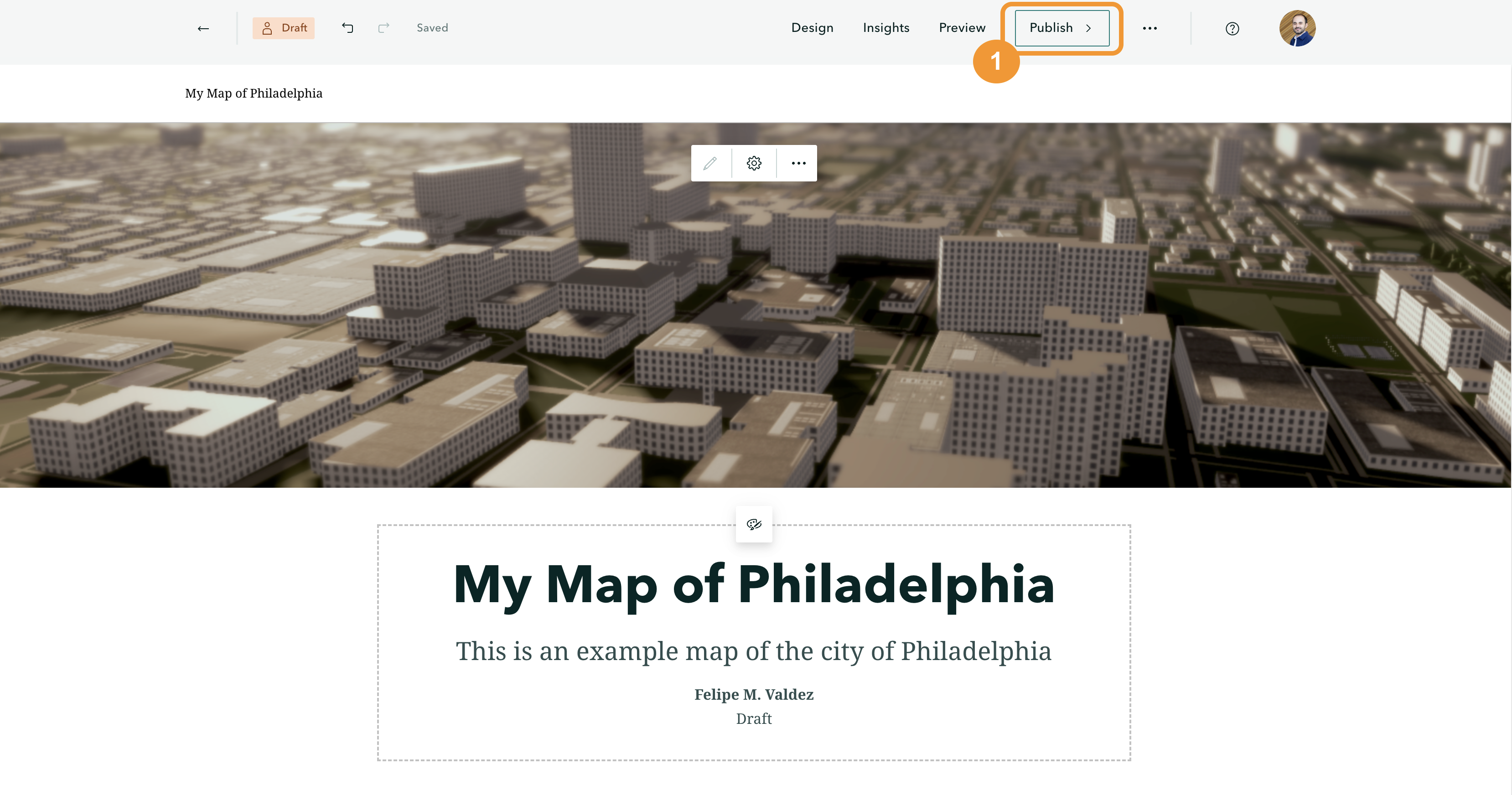This screenshot has width=1512, height=795.
Task: Click the Saved status text
Action: pyautogui.click(x=433, y=27)
